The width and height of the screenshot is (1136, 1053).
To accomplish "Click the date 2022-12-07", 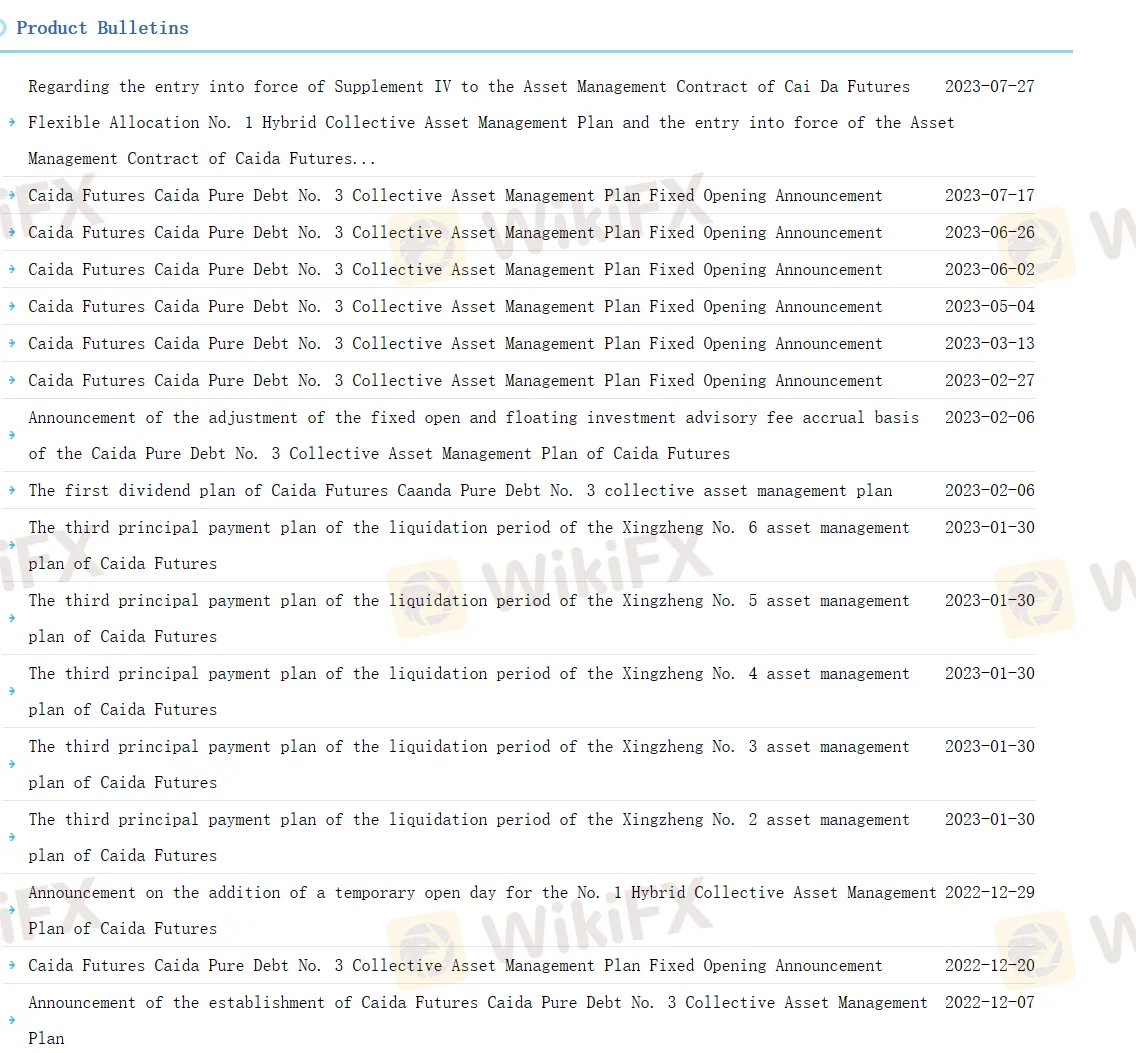I will [990, 1003].
